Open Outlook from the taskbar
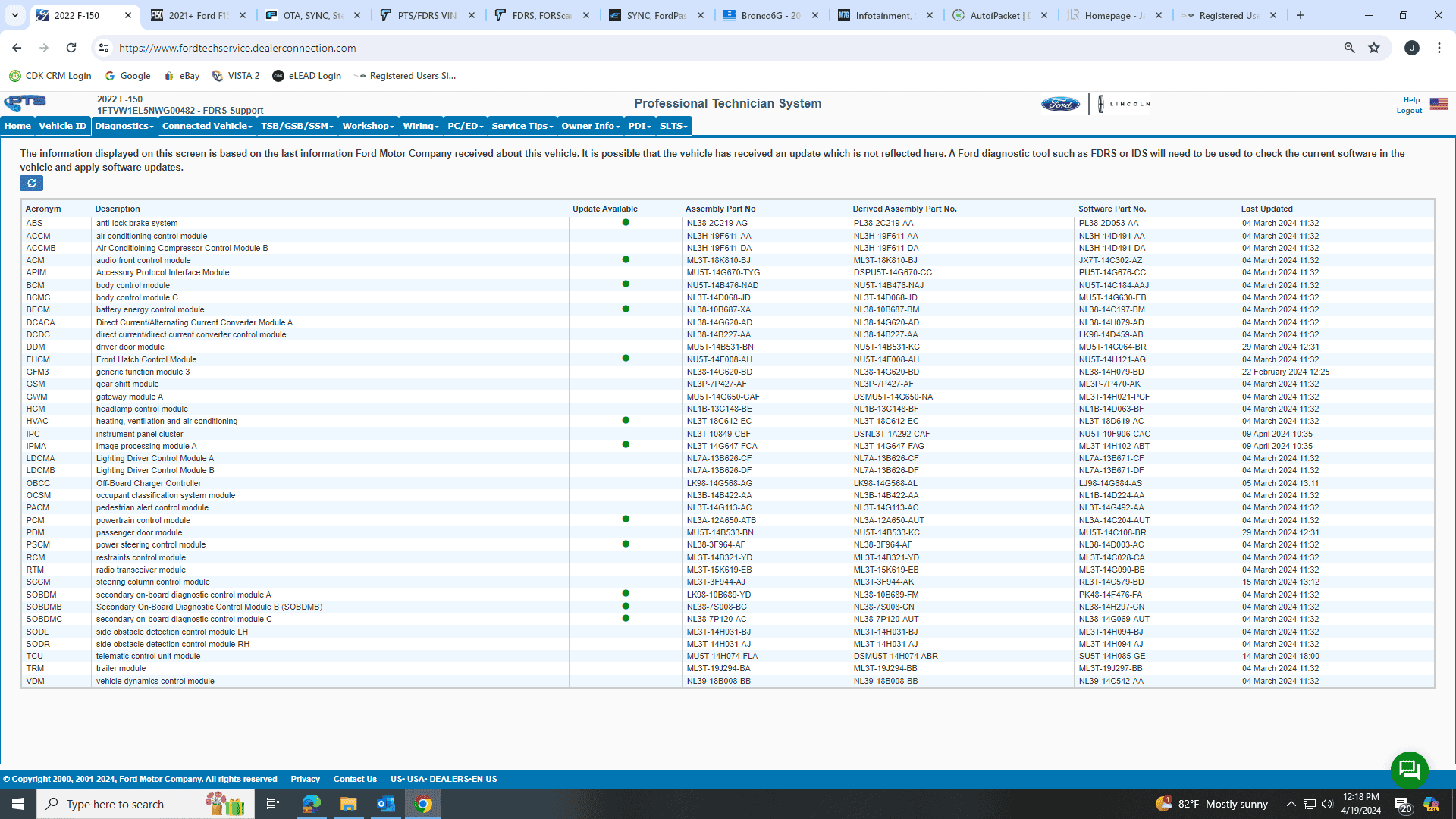This screenshot has width=1456, height=819. 385,804
